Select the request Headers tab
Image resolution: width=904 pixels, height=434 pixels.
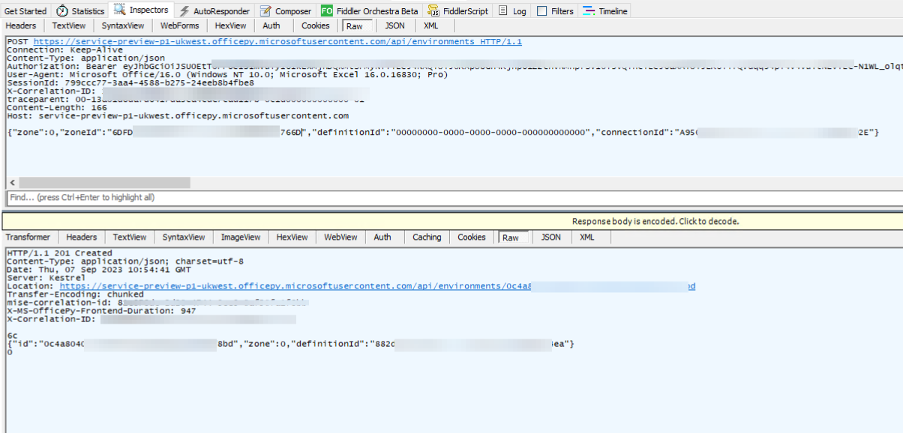pos(21,26)
